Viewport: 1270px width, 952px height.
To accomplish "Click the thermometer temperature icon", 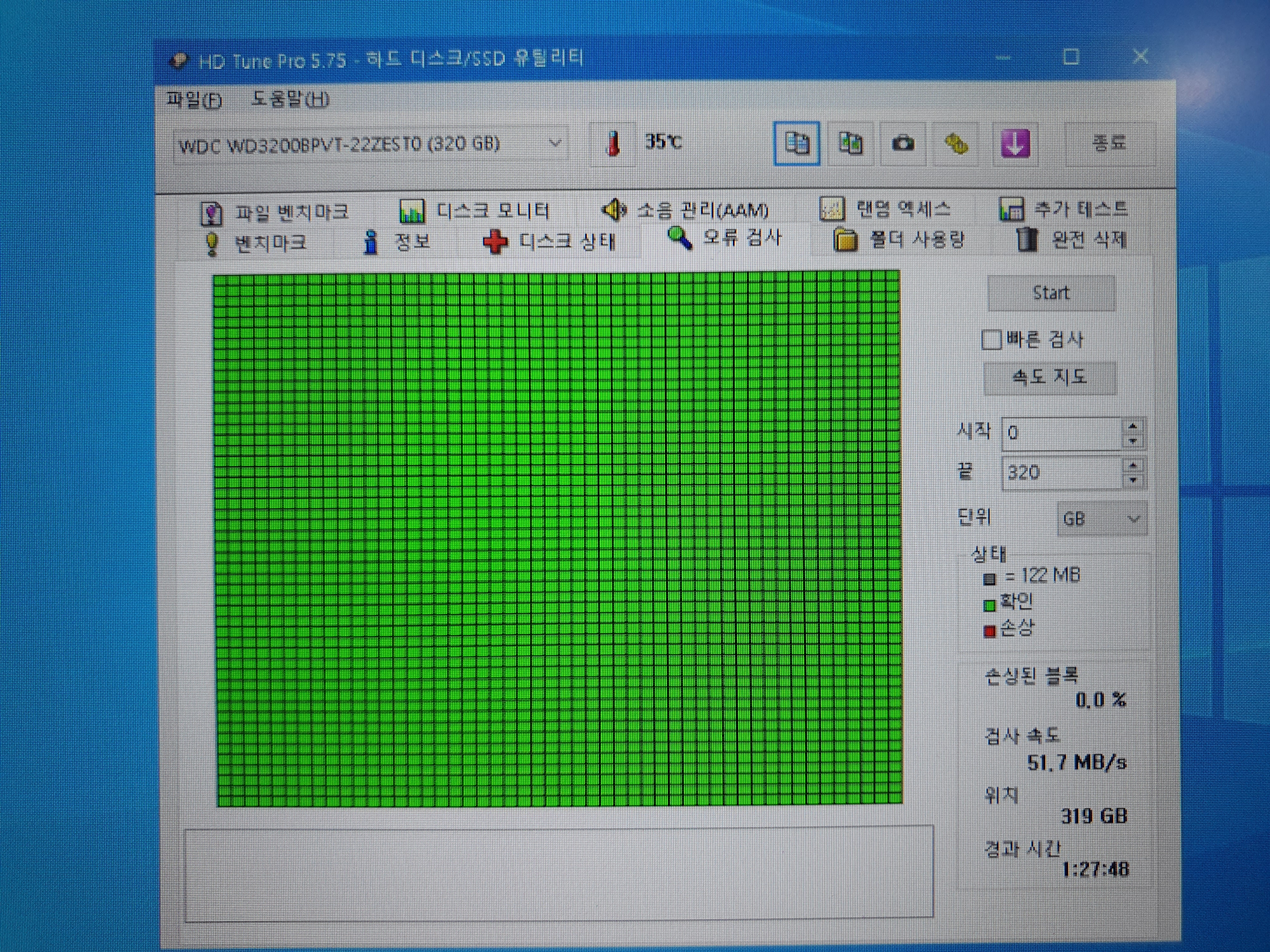I will pos(613,144).
